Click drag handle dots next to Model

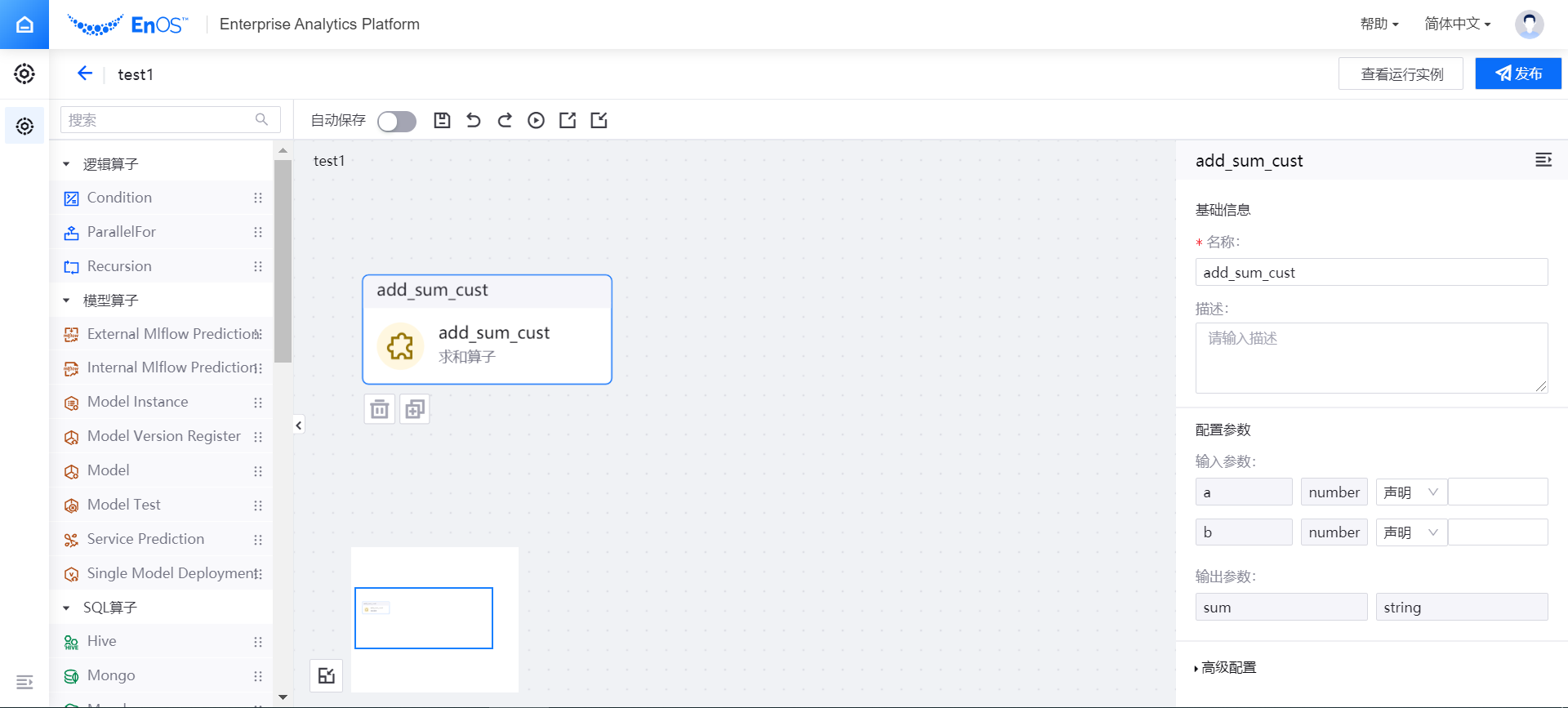coord(258,471)
